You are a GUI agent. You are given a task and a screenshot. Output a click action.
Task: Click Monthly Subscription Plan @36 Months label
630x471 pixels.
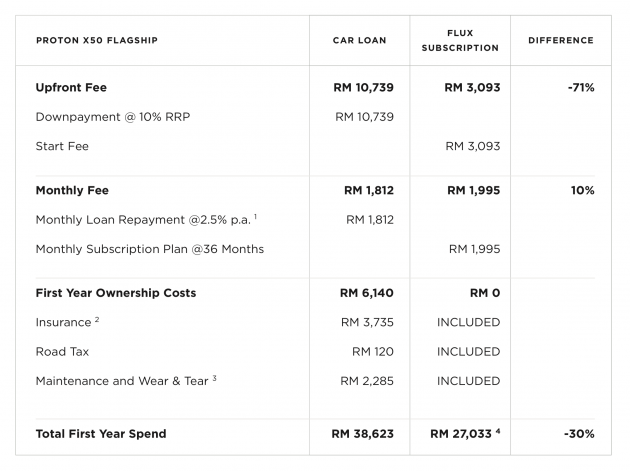150,249
